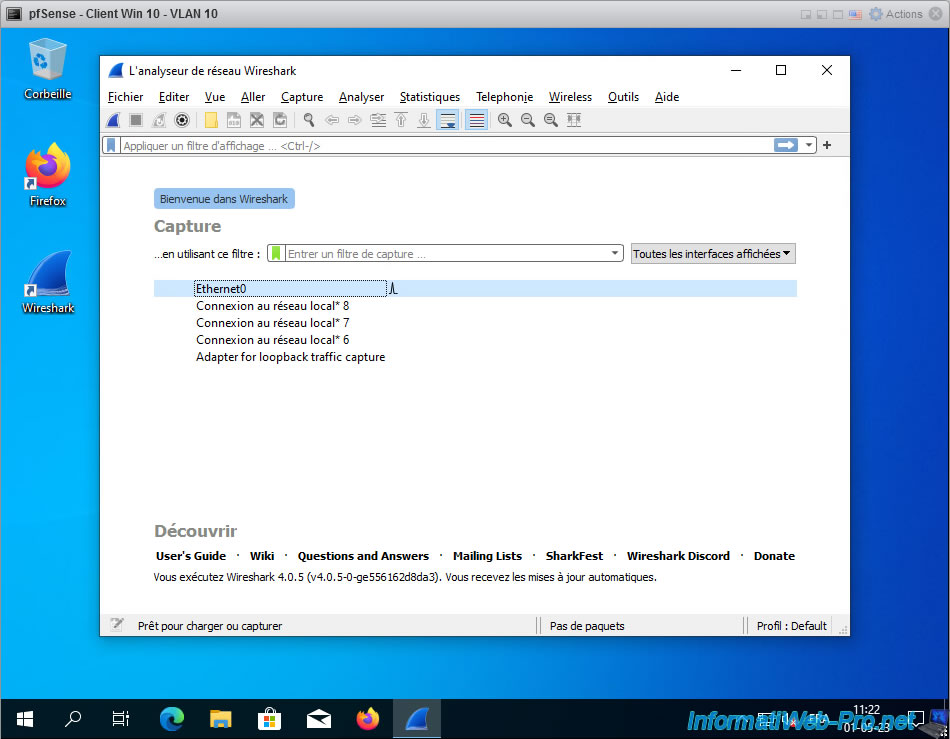950x739 pixels.
Task: Expand the capture filter dropdown arrow
Action: (x=614, y=253)
